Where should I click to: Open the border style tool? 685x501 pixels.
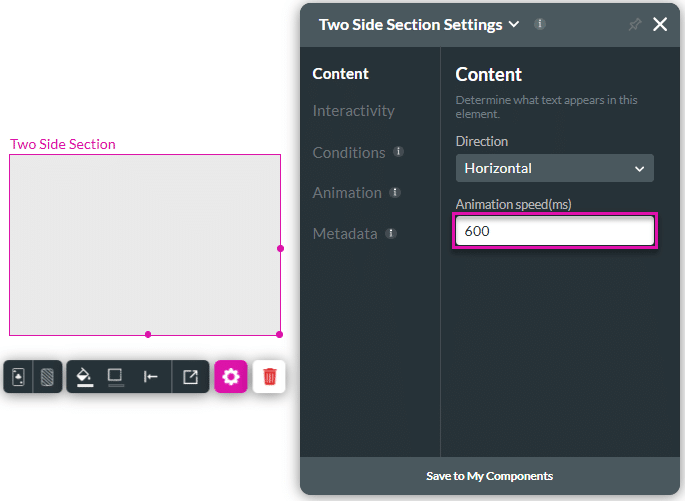click(116, 377)
